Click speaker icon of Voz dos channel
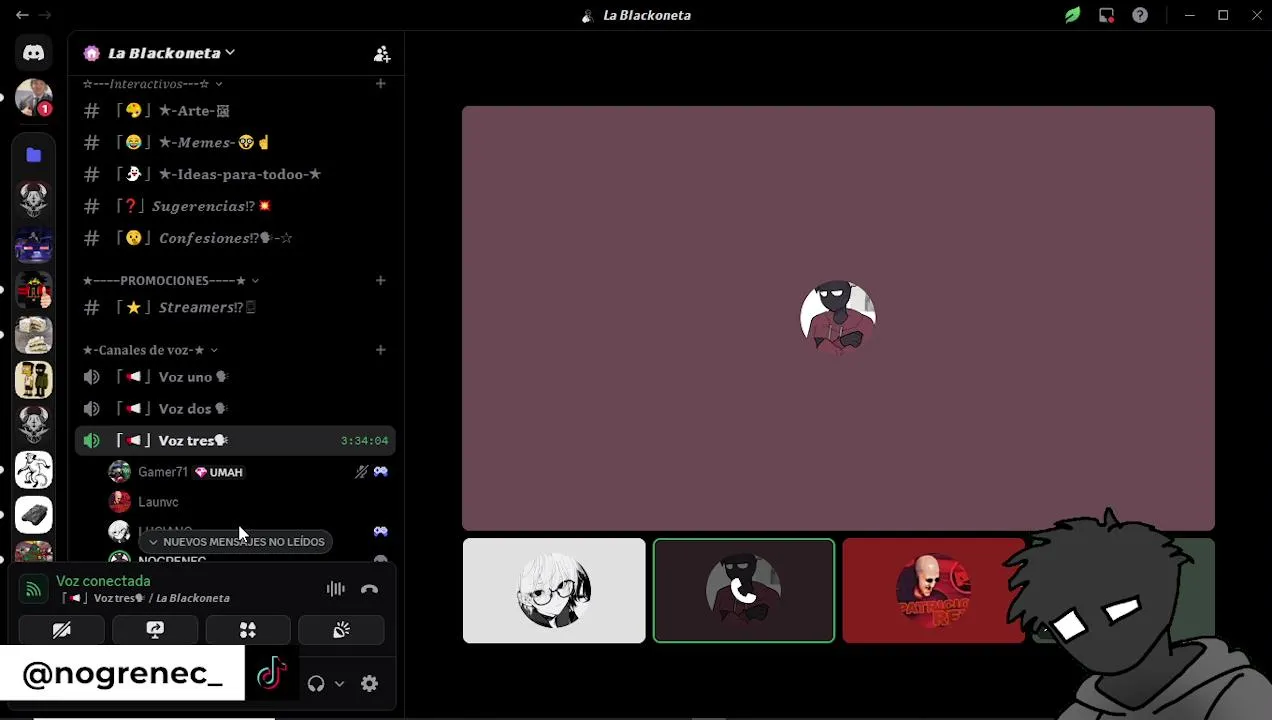This screenshot has width=1272, height=720. click(x=92, y=409)
